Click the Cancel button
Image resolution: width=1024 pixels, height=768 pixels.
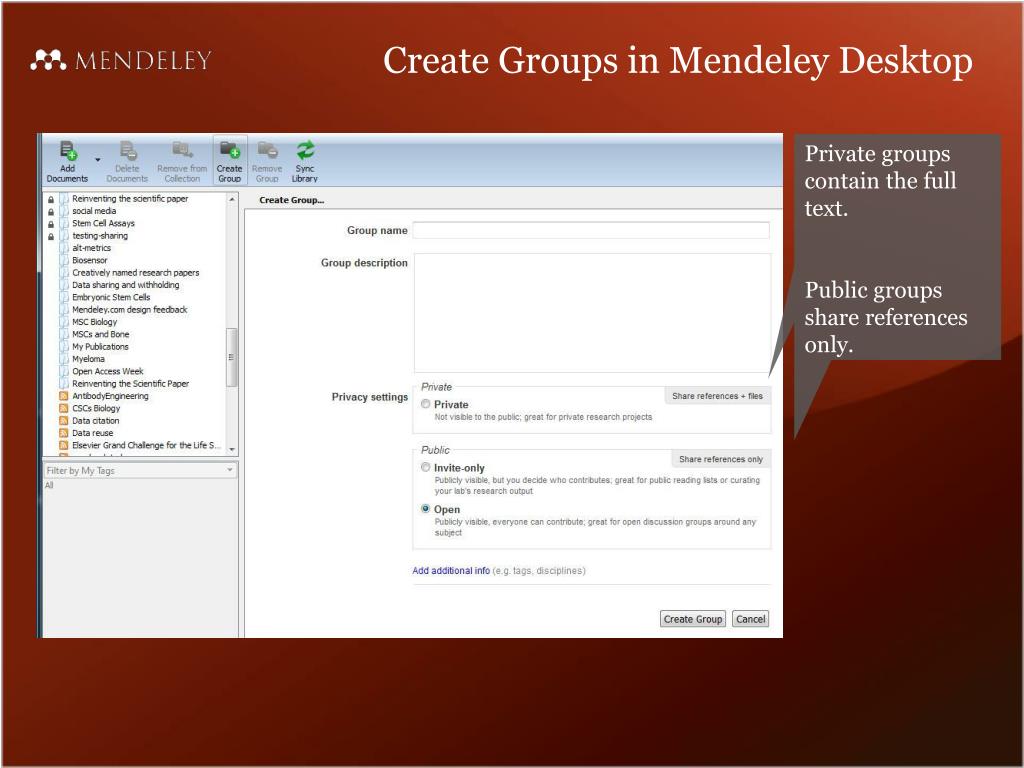click(750, 619)
